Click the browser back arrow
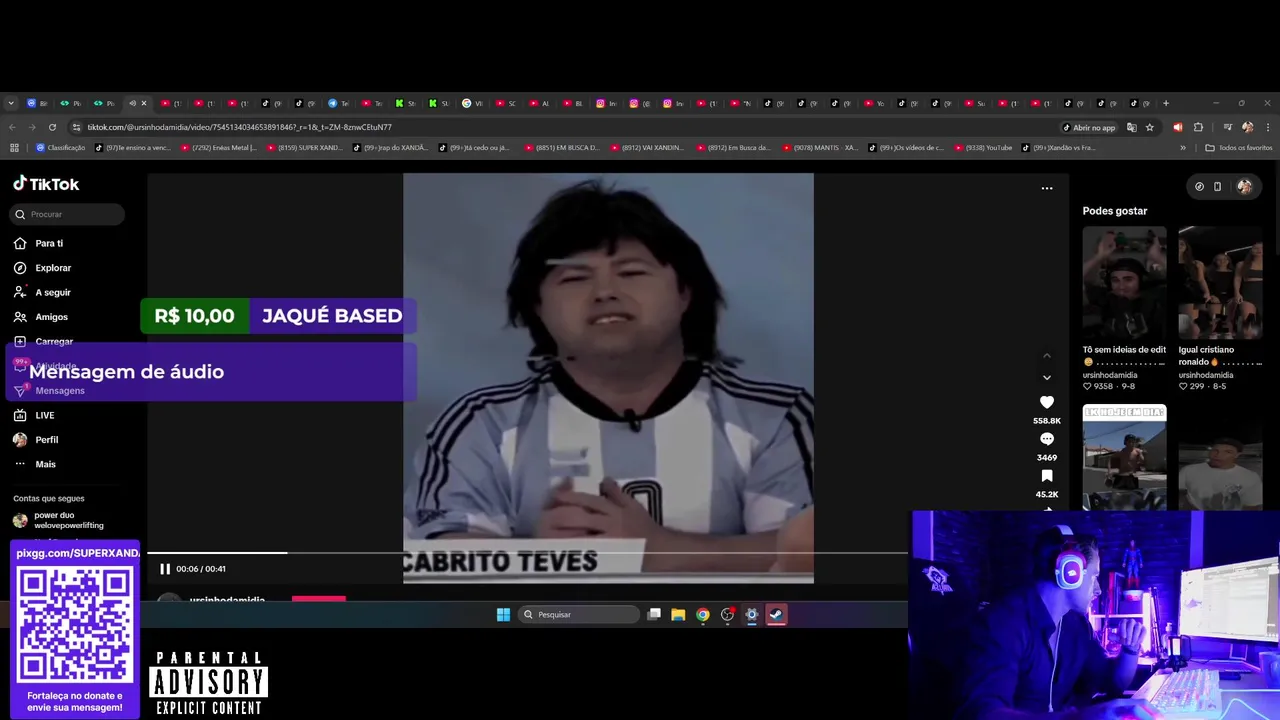 click(12, 127)
